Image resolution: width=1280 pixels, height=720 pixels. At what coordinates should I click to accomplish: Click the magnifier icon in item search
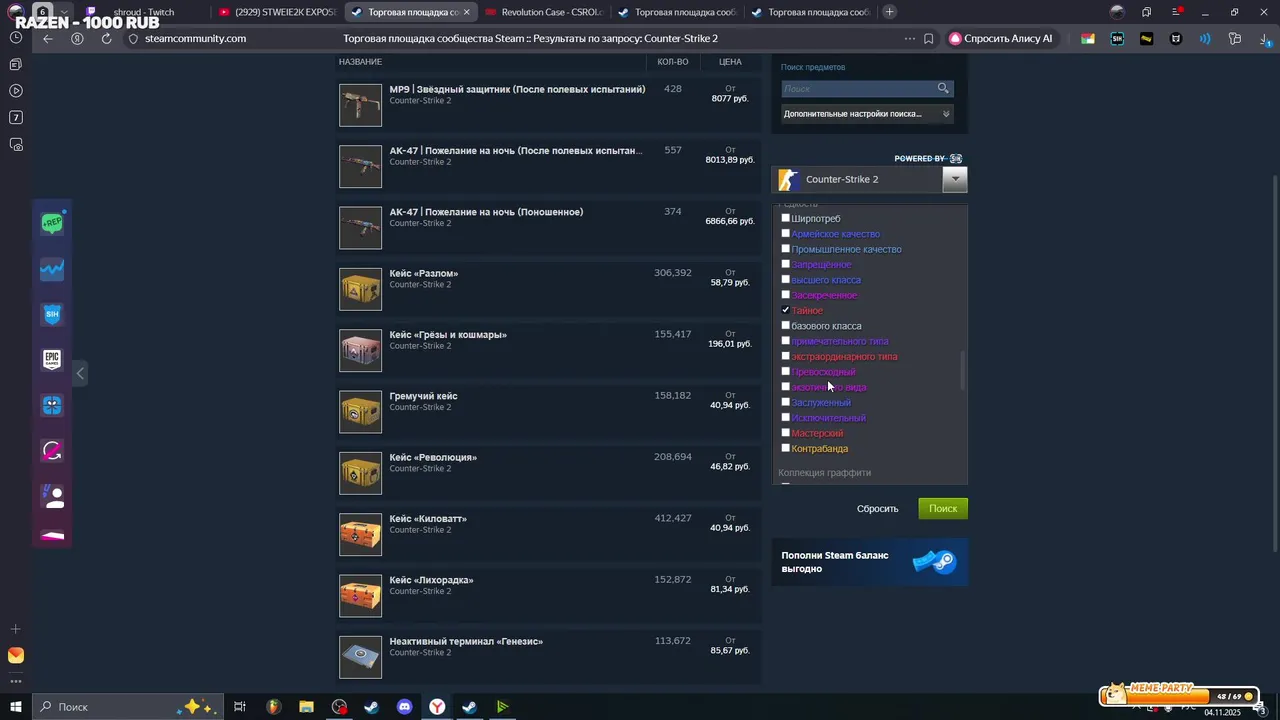(x=943, y=89)
